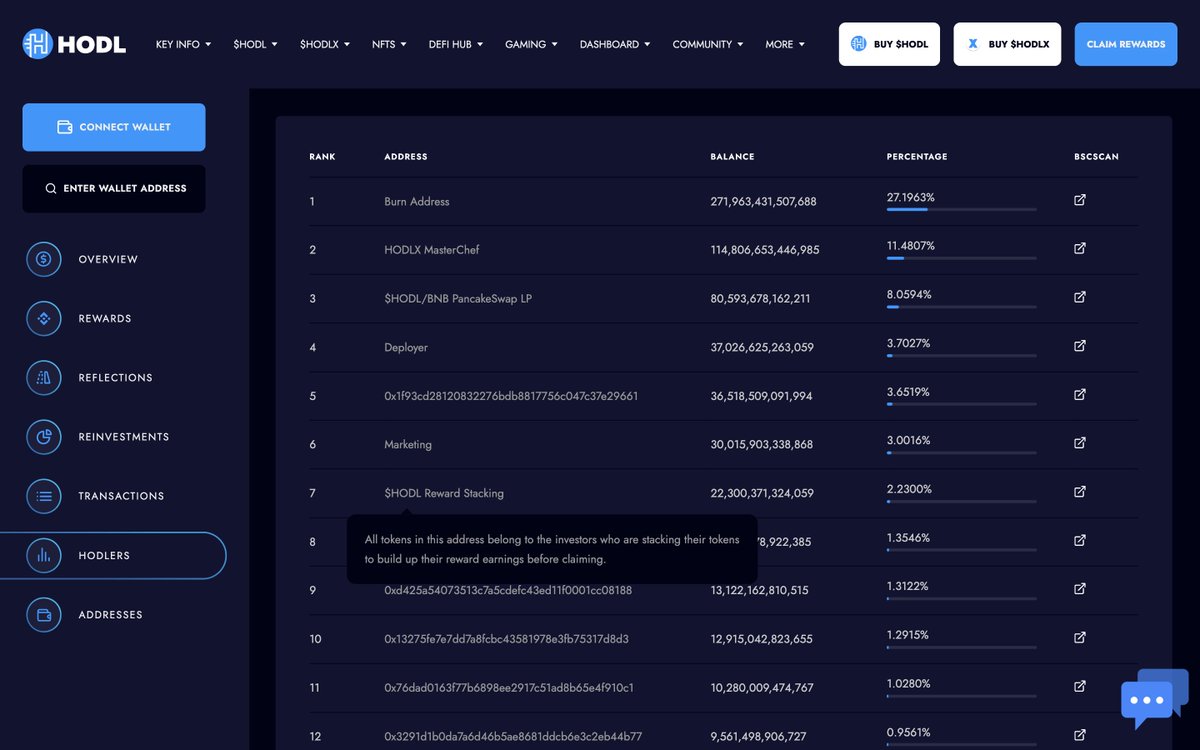This screenshot has width=1200, height=750.
Task: Expand the Key Info dropdown menu
Action: (x=183, y=44)
